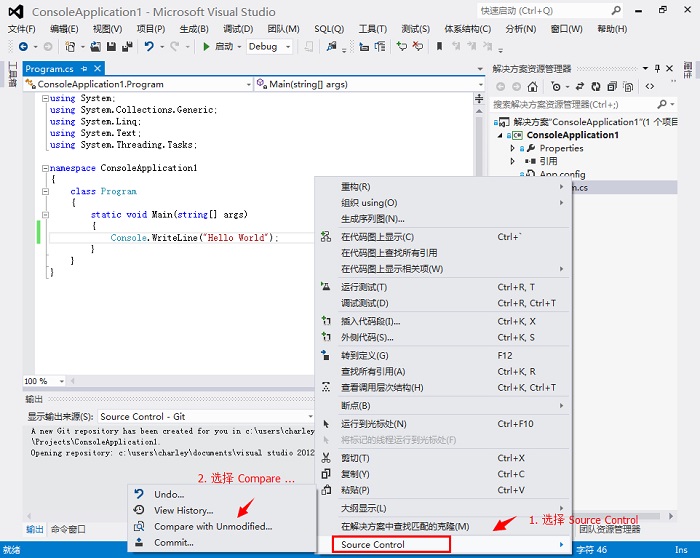Click the Copy icon in context menu
Screen dimensions: 700x558
326,474
